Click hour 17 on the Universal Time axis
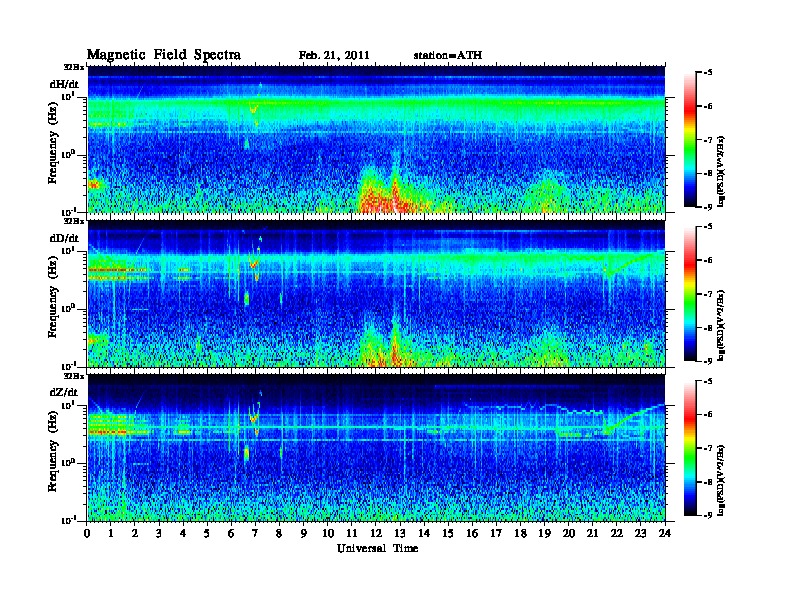 (496, 533)
